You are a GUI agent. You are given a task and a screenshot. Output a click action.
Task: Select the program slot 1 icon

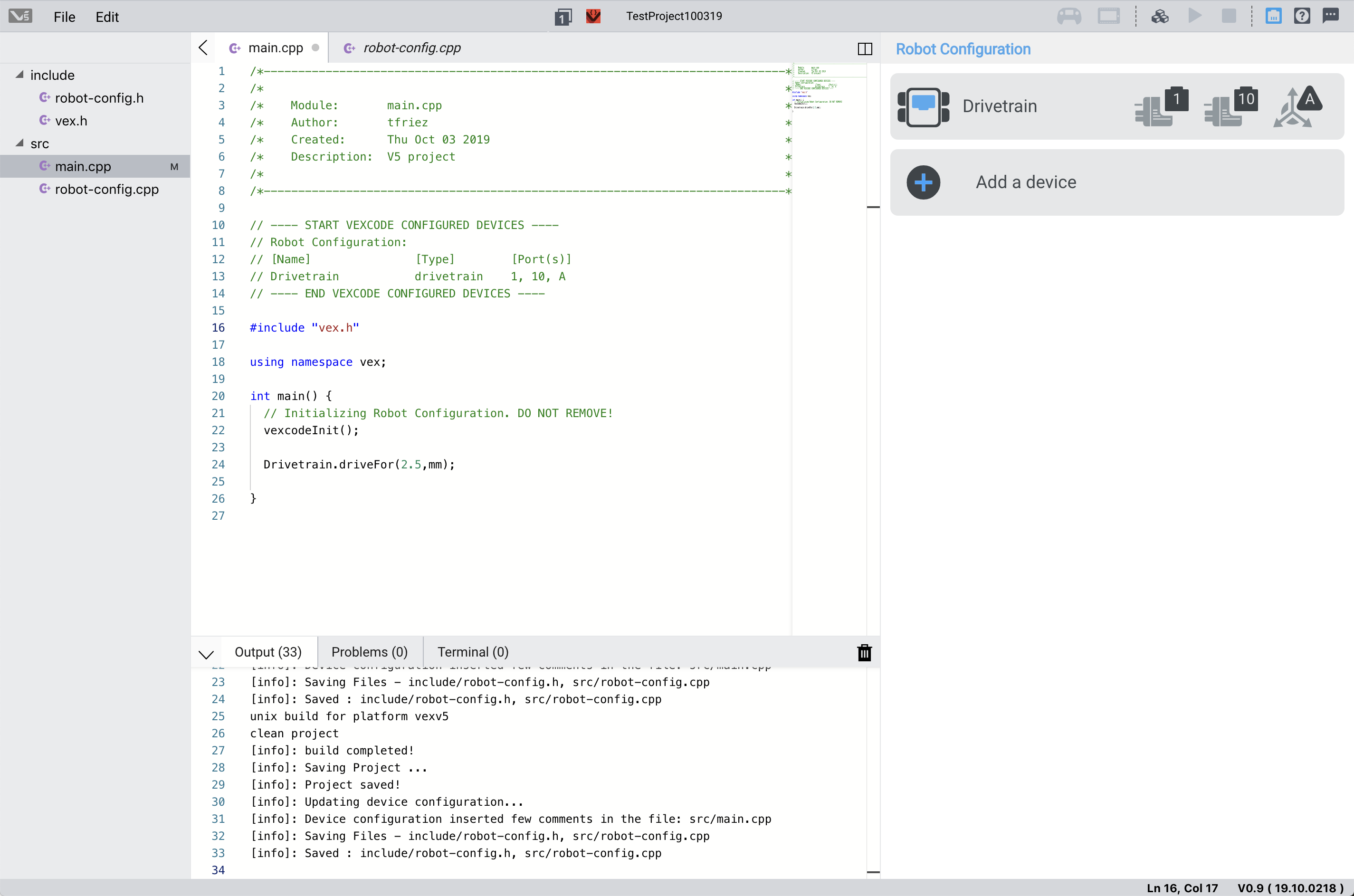pos(563,17)
